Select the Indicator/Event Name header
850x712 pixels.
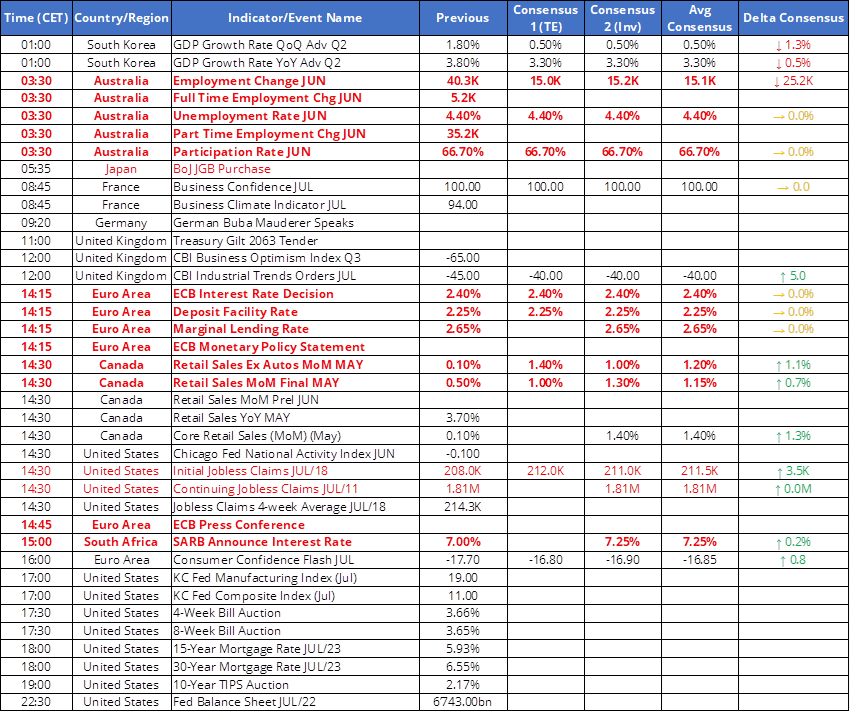(295, 18)
